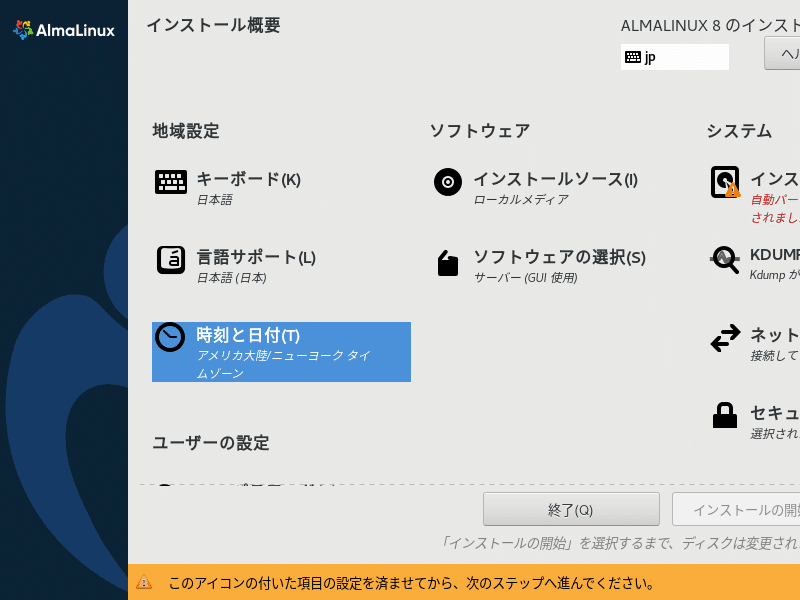Screen dimensions: 800x600
Task: Click the ネットワーク entry text
Action: pyautogui.click(x=774, y=335)
